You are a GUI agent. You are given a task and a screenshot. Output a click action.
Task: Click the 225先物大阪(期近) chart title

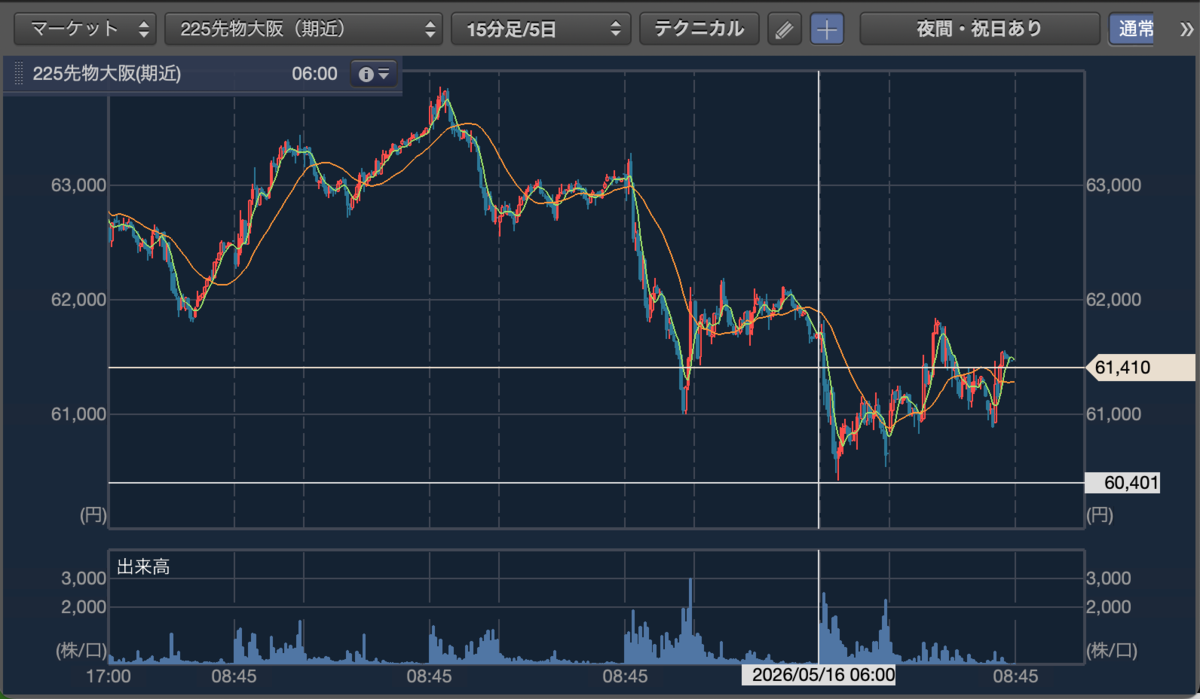tap(107, 74)
